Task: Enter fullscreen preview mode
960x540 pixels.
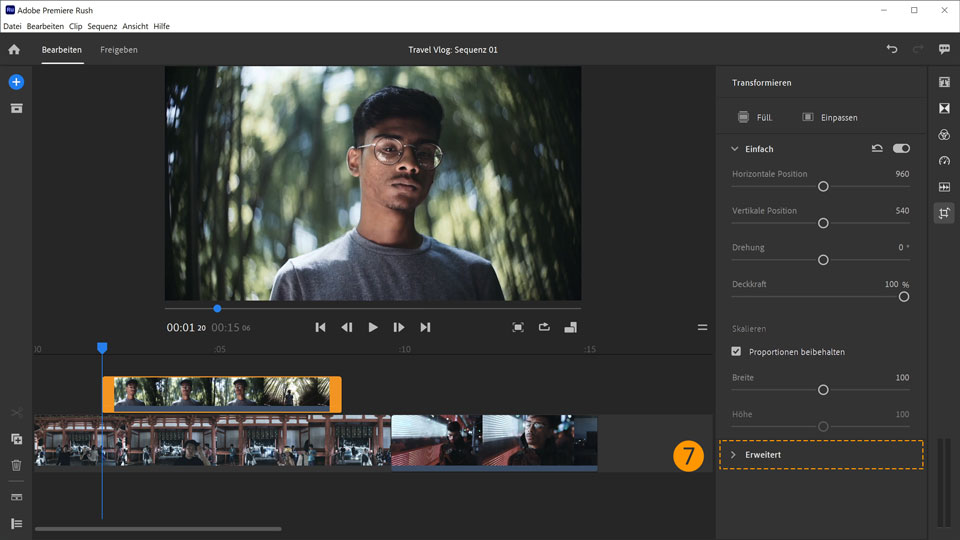Action: [518, 328]
